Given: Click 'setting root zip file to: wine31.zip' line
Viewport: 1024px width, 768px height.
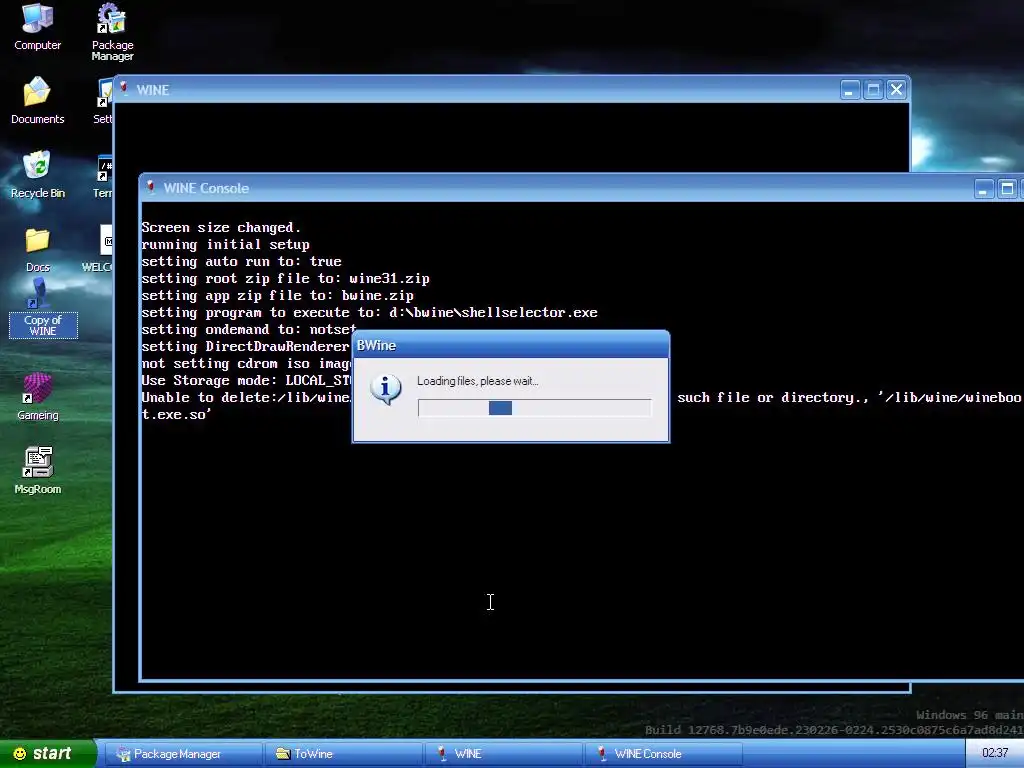Looking at the screenshot, I should (x=285, y=278).
